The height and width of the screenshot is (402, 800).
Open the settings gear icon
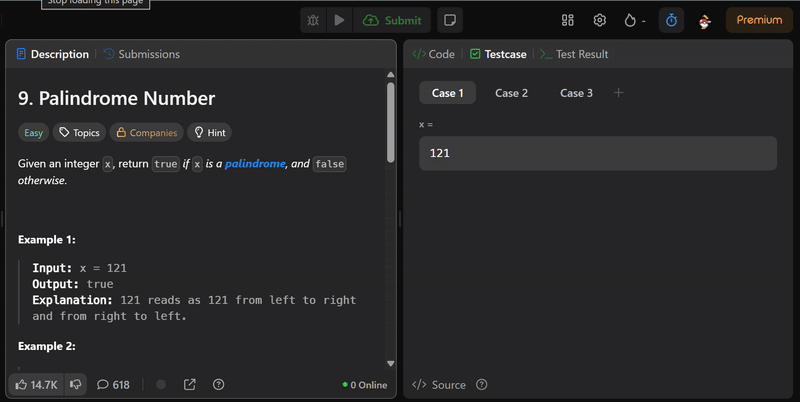[600, 20]
